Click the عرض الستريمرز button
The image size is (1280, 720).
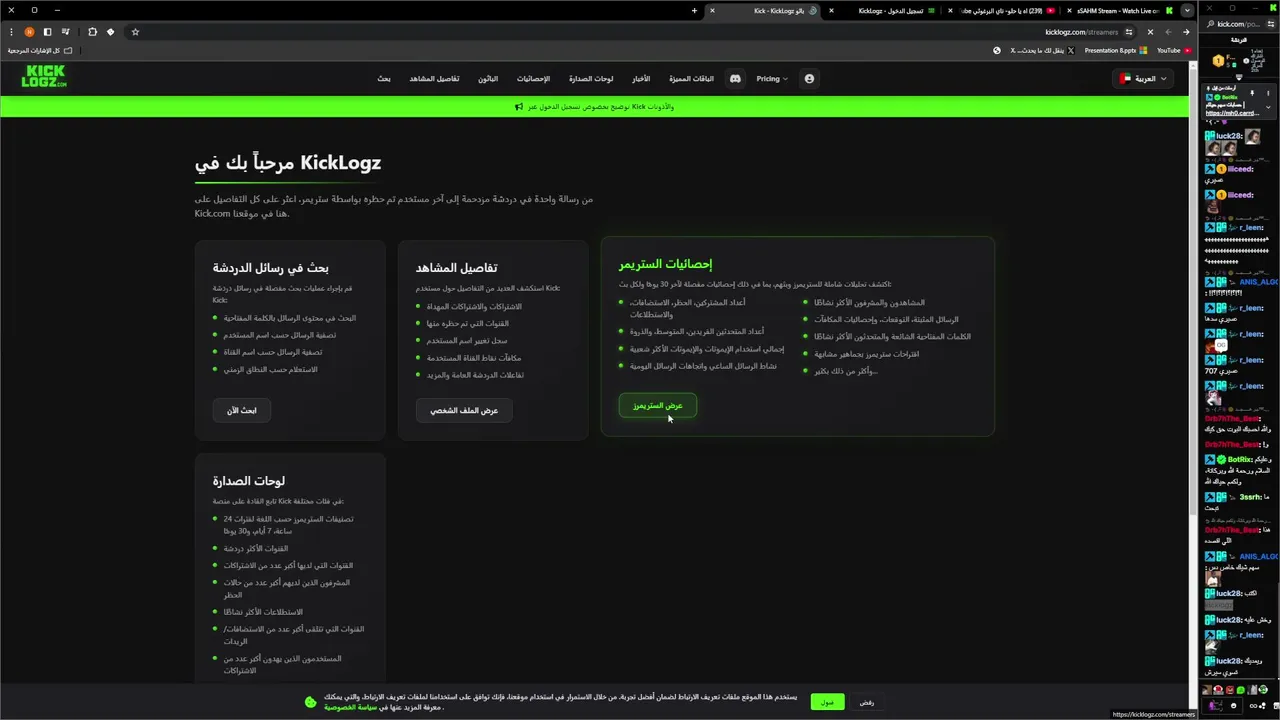[657, 405]
